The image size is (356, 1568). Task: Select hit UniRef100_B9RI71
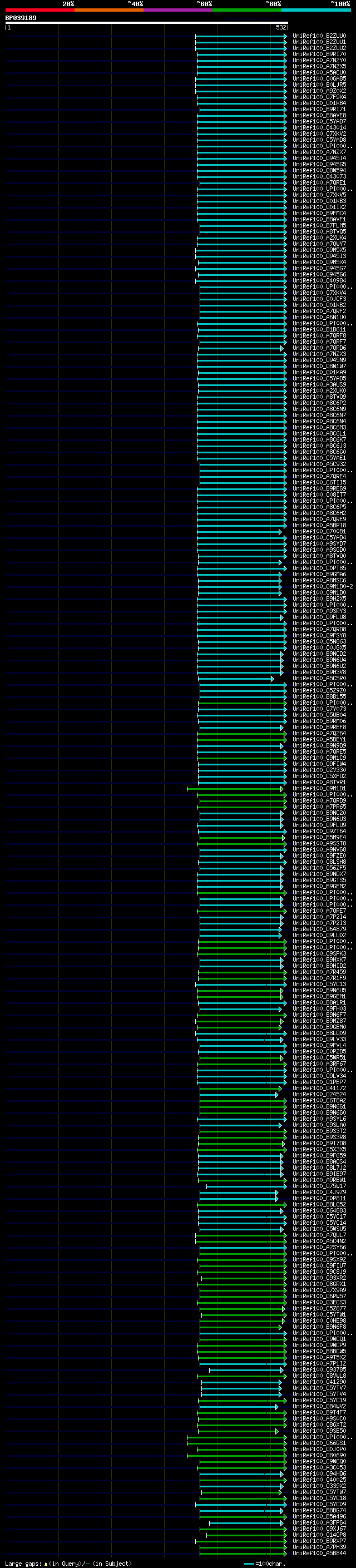[319, 109]
